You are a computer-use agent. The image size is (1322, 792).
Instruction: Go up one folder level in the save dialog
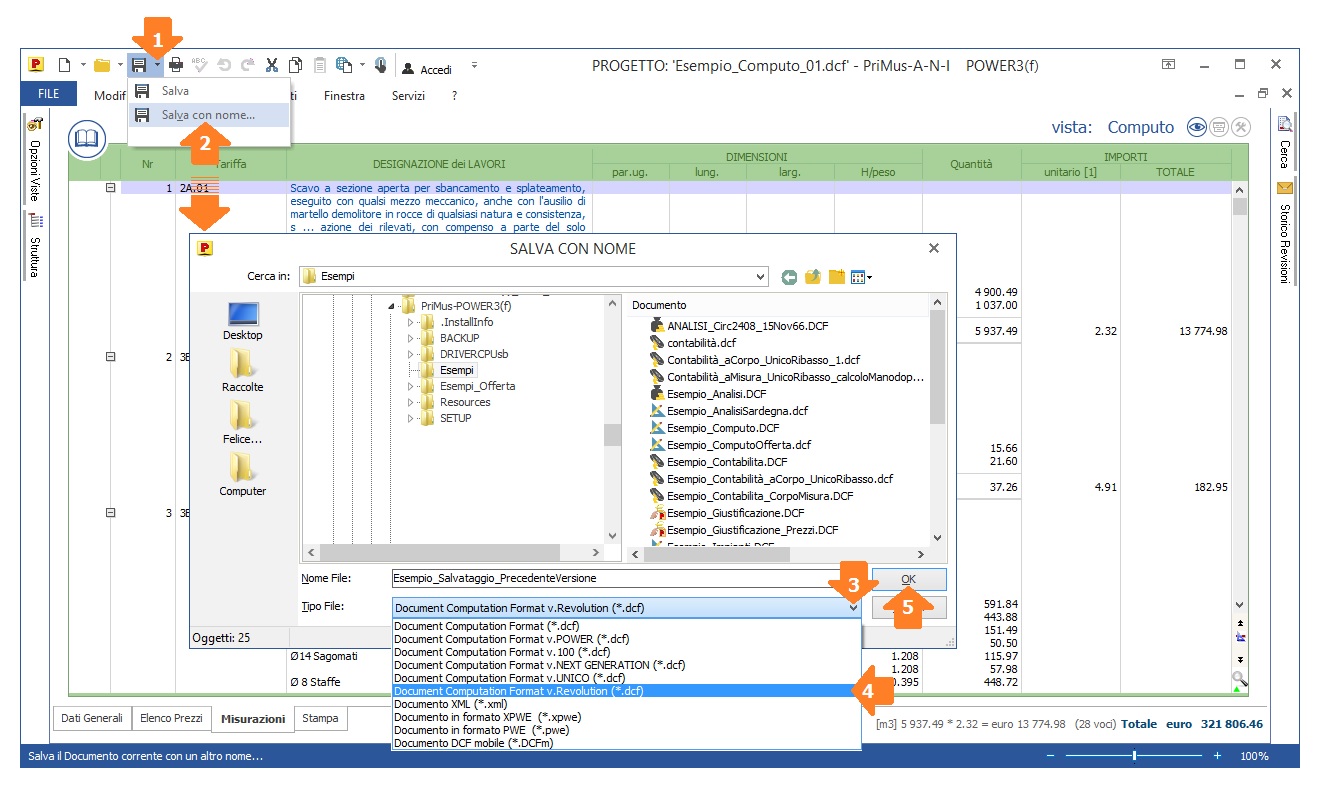tap(813, 277)
